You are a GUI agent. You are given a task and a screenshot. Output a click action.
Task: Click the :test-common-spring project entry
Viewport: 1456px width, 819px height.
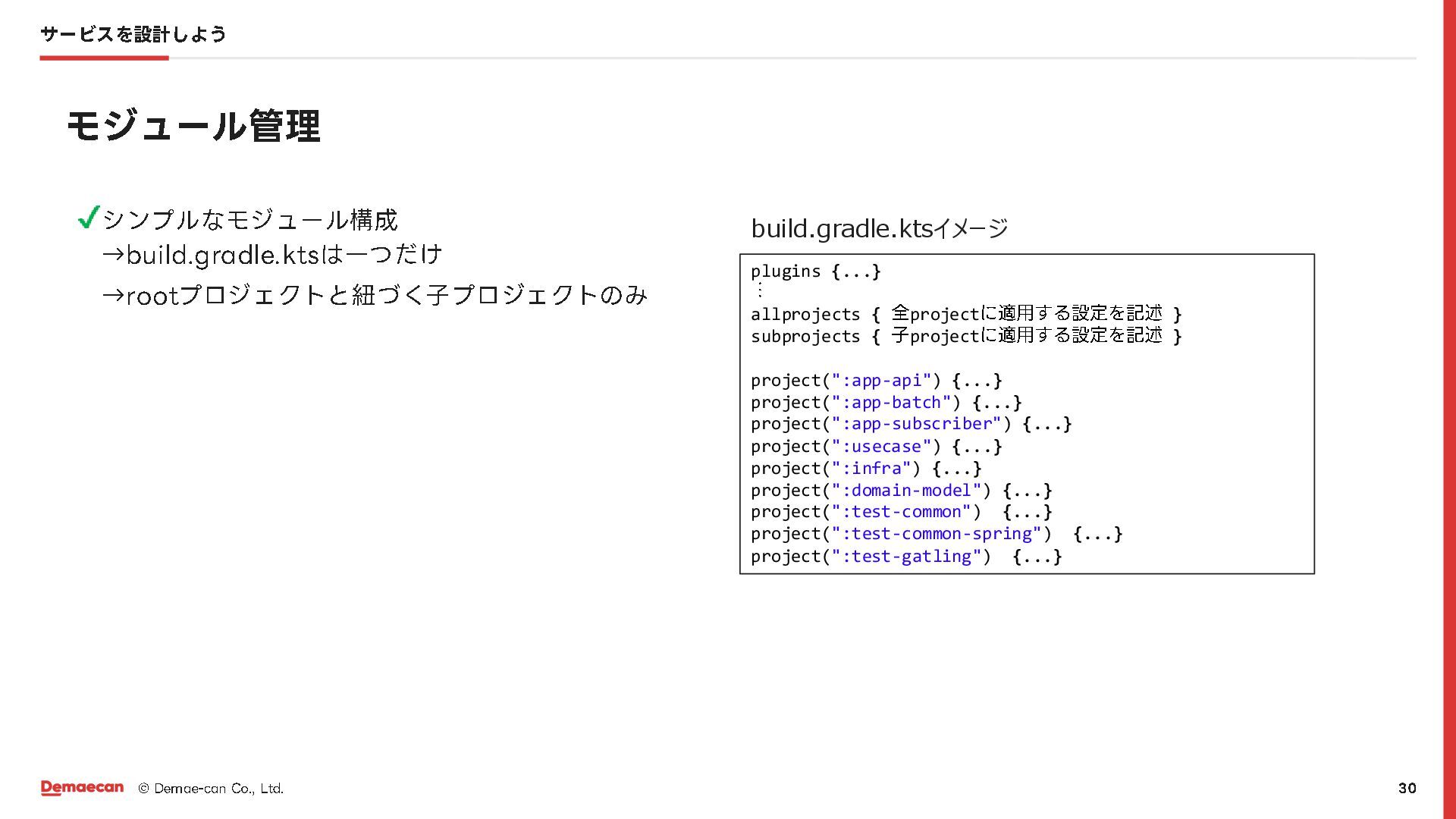[936, 534]
